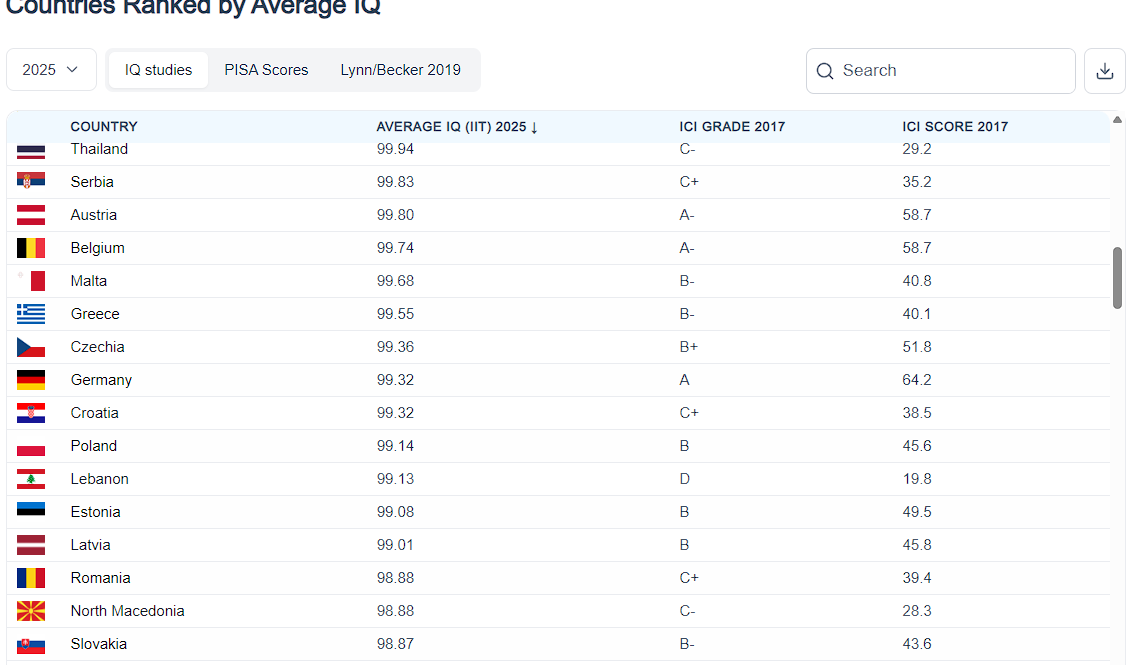Click the scrollbar up arrow
This screenshot has width=1130, height=665.
(x=1117, y=120)
